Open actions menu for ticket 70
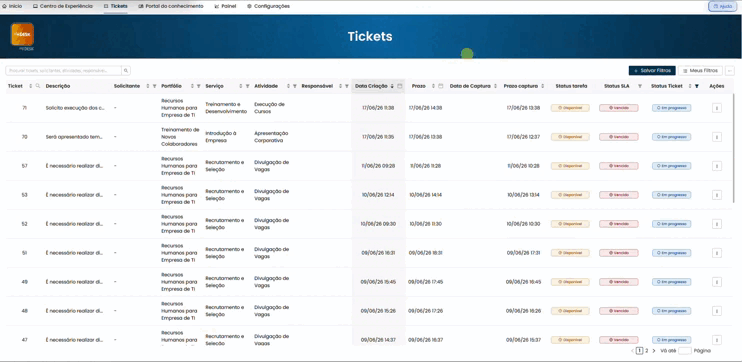This screenshot has width=742, height=362. 716,137
